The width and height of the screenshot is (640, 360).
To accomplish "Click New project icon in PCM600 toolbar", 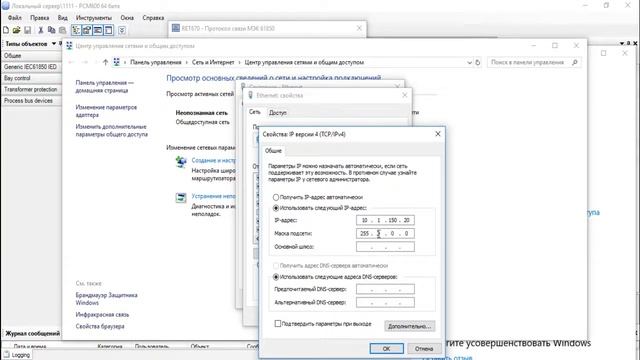I will point(6,30).
